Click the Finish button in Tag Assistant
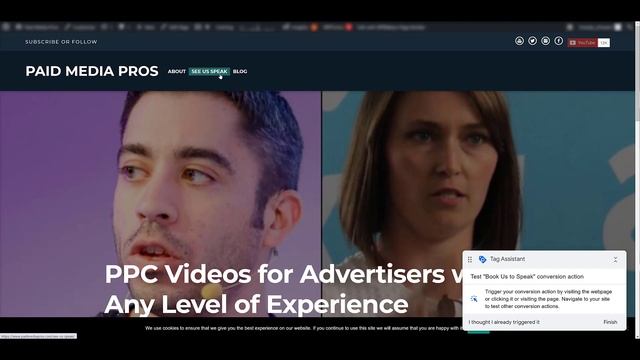 point(610,322)
